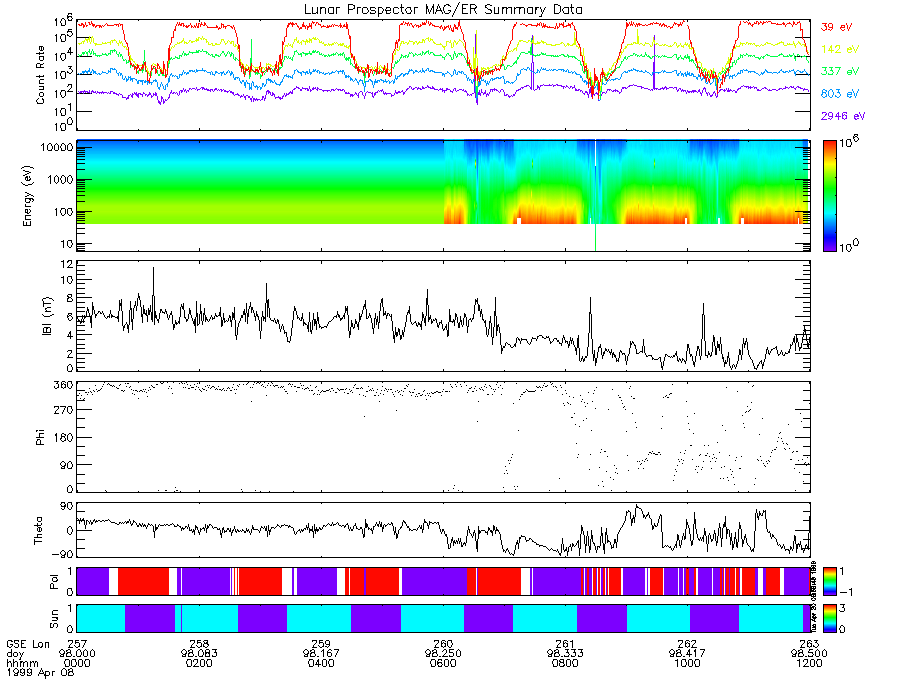Select the 142 eV legend label
900x700 pixels.
click(840, 49)
